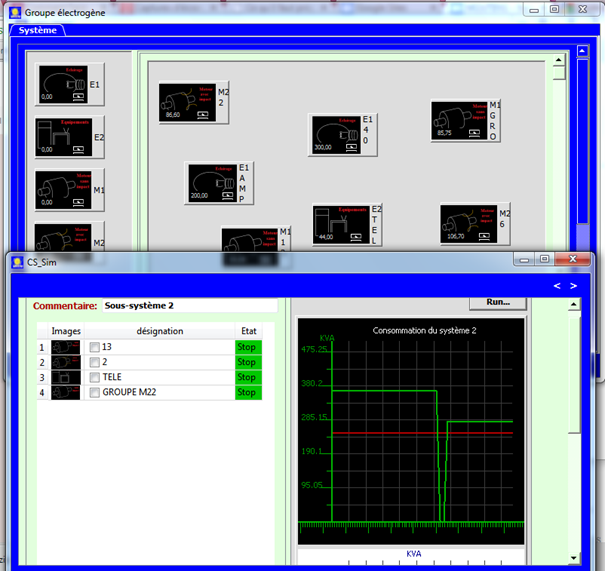Toggle Stop state for TELE row

tap(248, 377)
